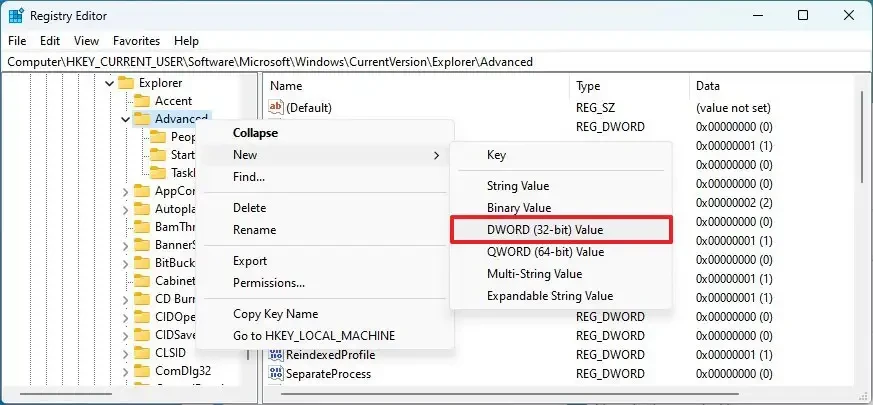The width and height of the screenshot is (873, 405).
Task: Open the Favorites menu
Action: click(x=136, y=41)
